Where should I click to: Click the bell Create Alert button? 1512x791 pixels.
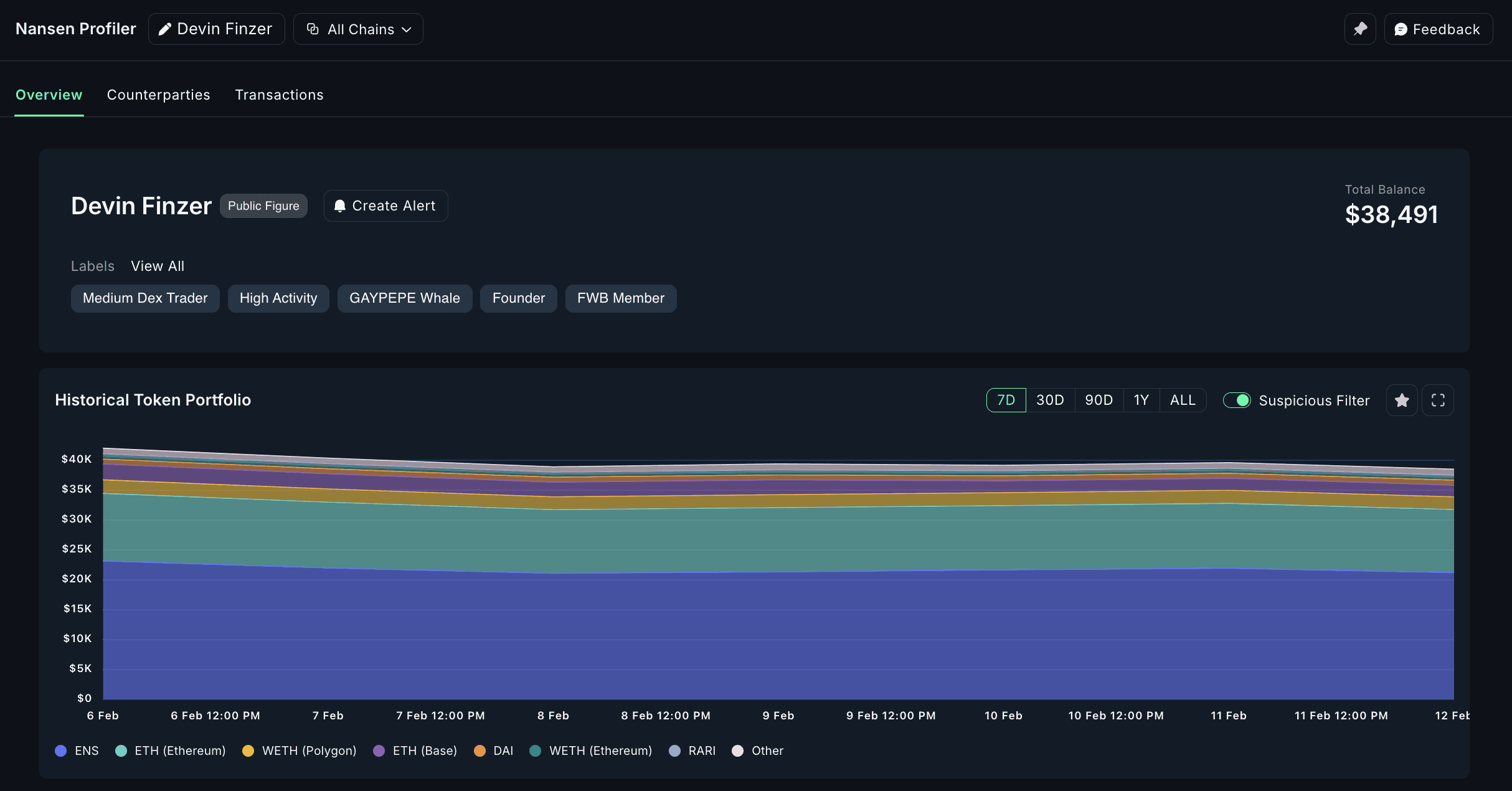[385, 206]
